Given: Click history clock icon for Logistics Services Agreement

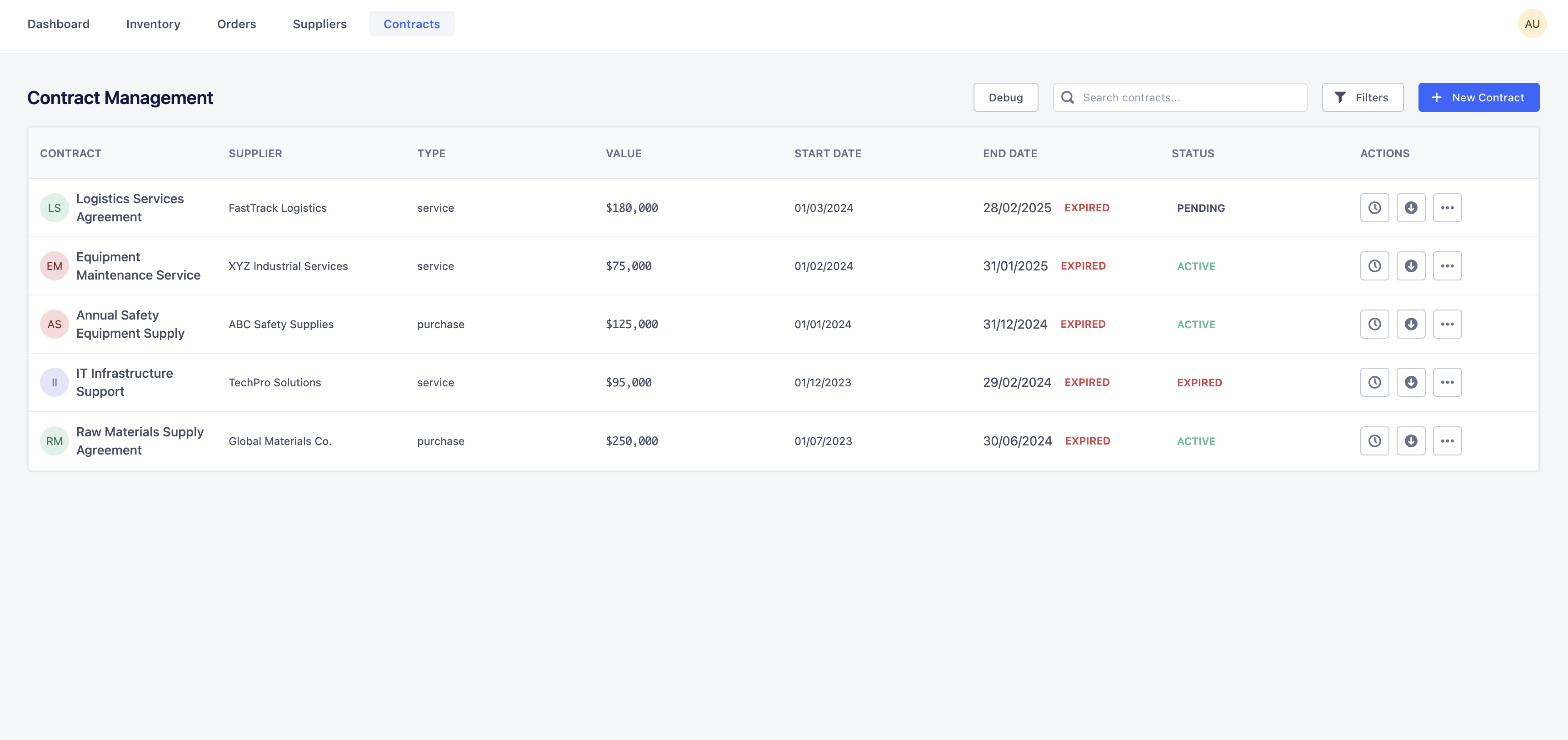Looking at the screenshot, I should click(x=1374, y=208).
